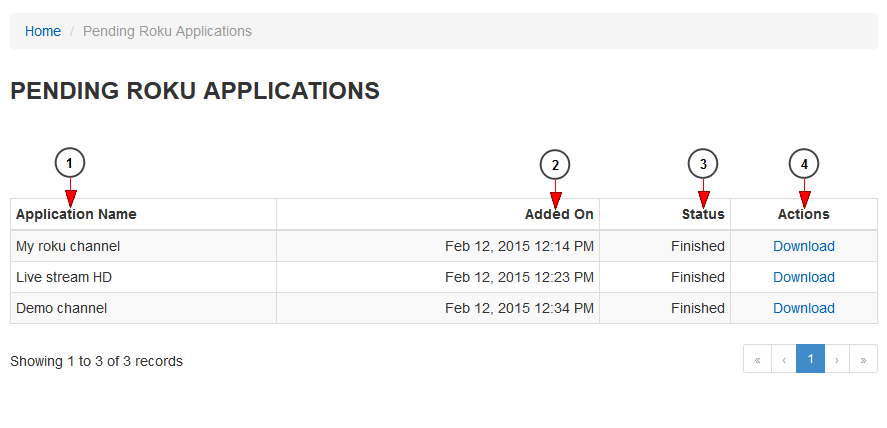Go to last page using double-right arrow

(x=863, y=359)
